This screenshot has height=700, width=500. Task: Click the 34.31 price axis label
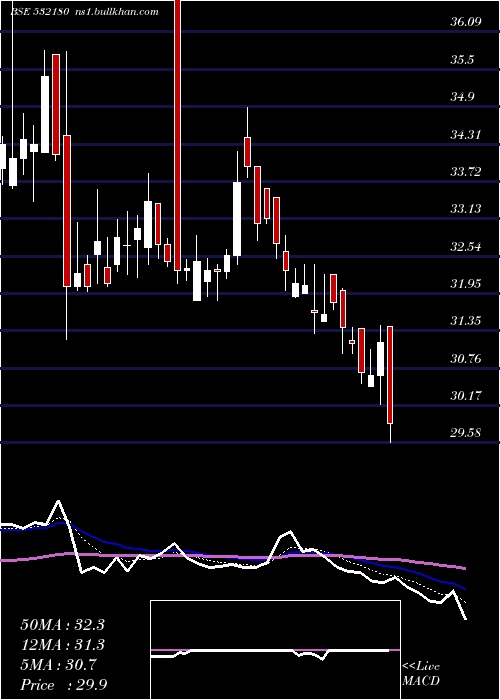pos(466,134)
